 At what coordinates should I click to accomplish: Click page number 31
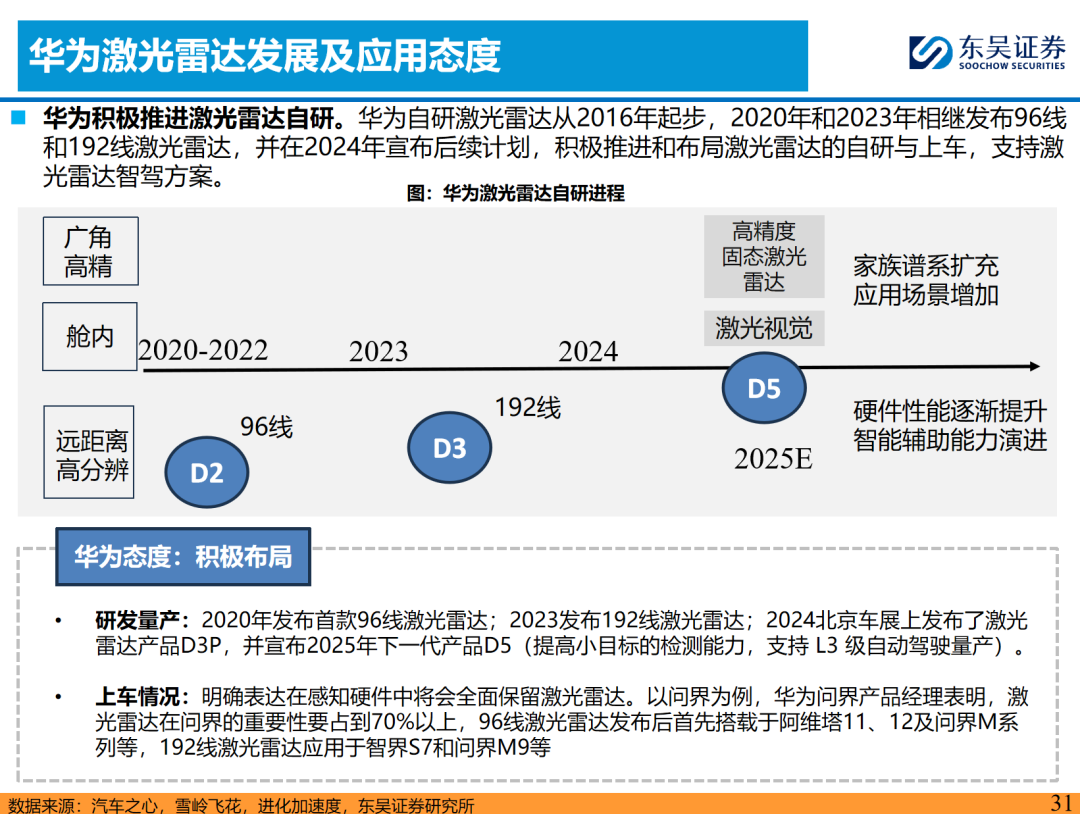click(1061, 803)
